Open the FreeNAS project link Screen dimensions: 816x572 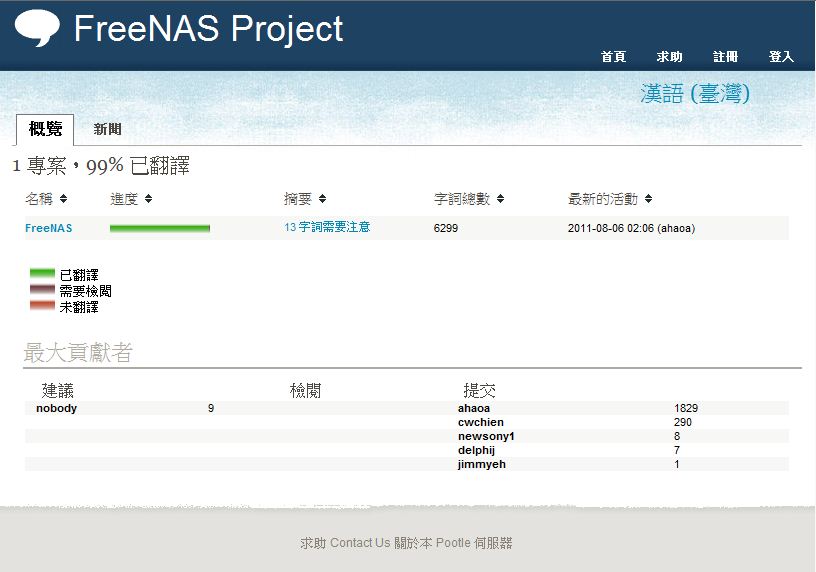49,228
